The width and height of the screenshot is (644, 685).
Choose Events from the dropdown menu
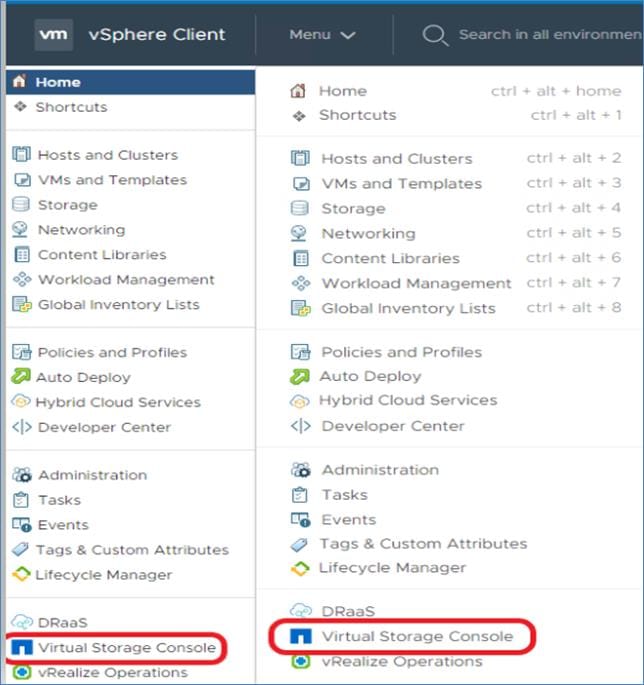[x=349, y=519]
